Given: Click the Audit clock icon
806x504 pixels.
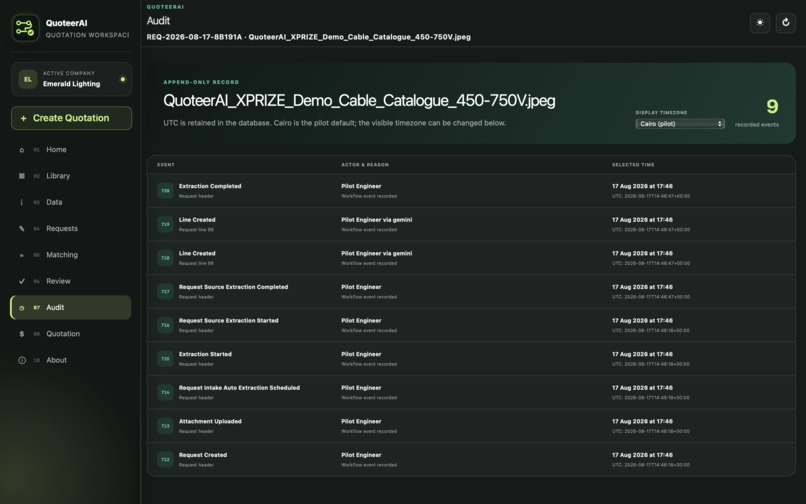Looking at the screenshot, I should 22,308.
